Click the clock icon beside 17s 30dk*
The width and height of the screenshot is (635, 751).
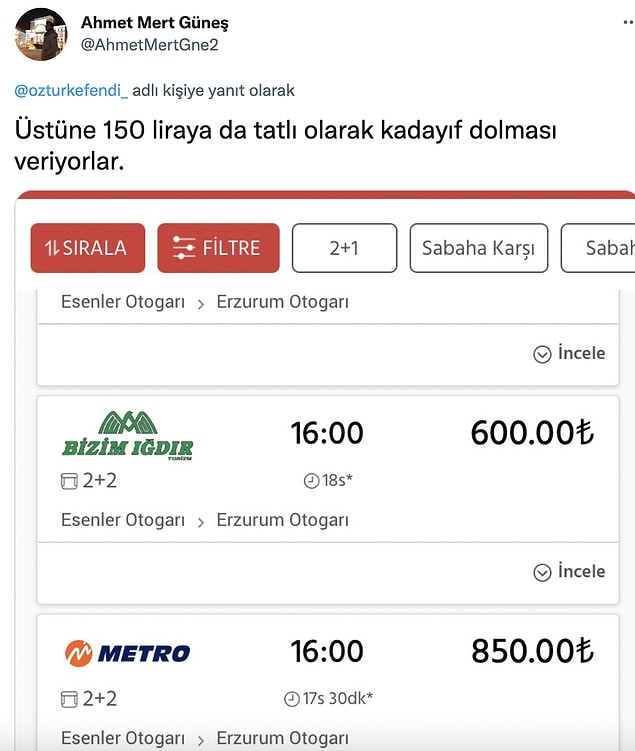coord(291,699)
